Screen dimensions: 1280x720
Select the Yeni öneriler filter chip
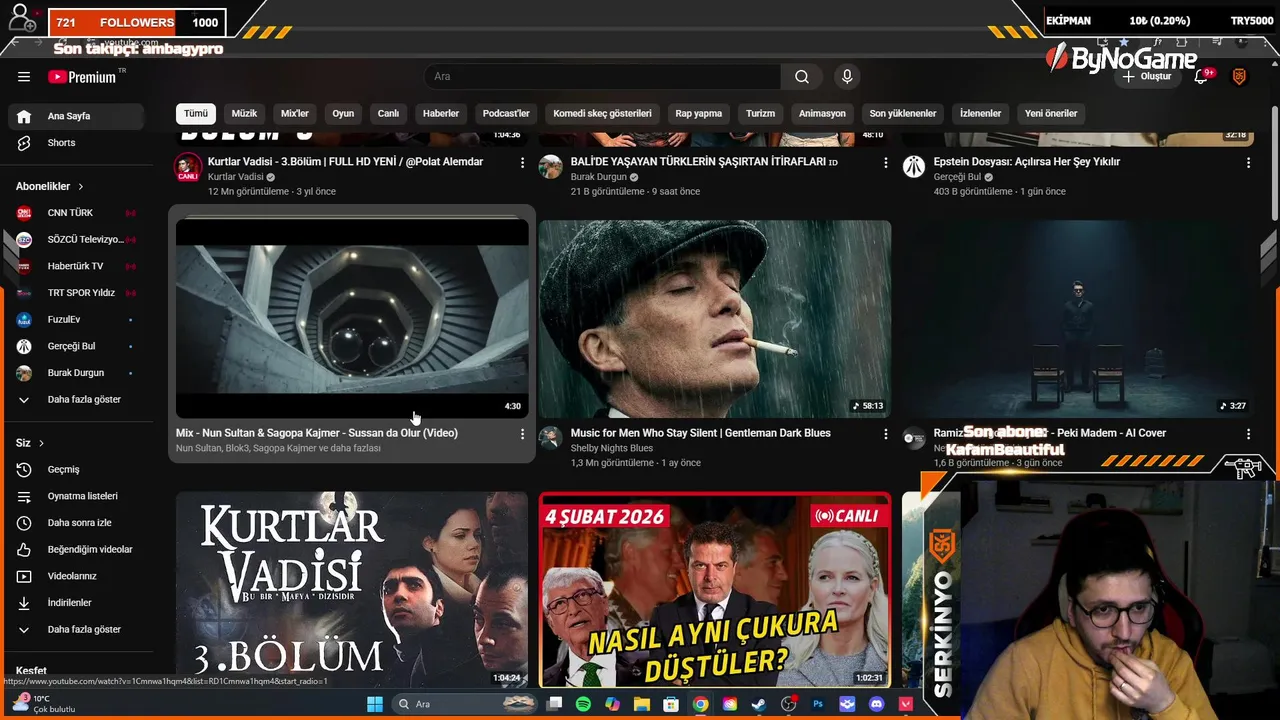tap(1051, 114)
